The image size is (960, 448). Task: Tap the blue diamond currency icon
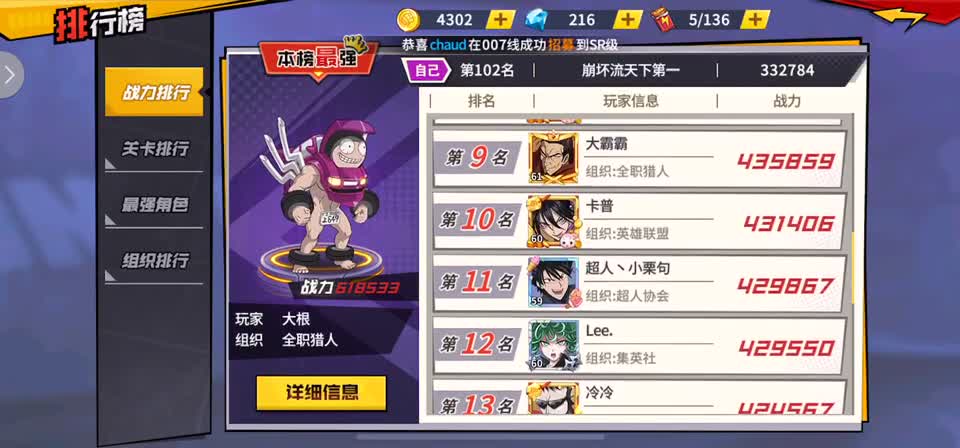point(536,20)
